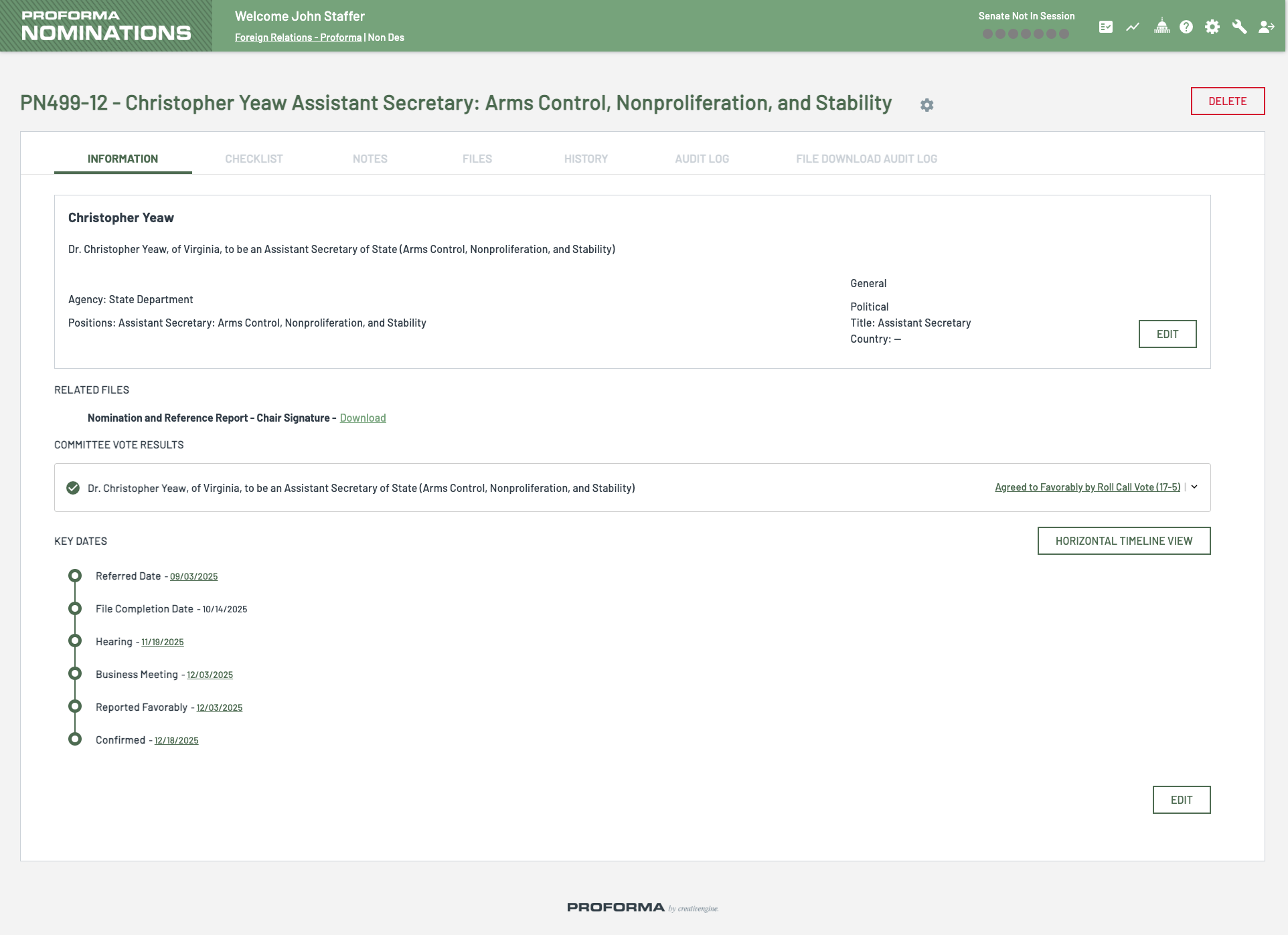Screen dimensions: 1288x935
Task: Click the help question mark icon
Action: tap(1186, 27)
